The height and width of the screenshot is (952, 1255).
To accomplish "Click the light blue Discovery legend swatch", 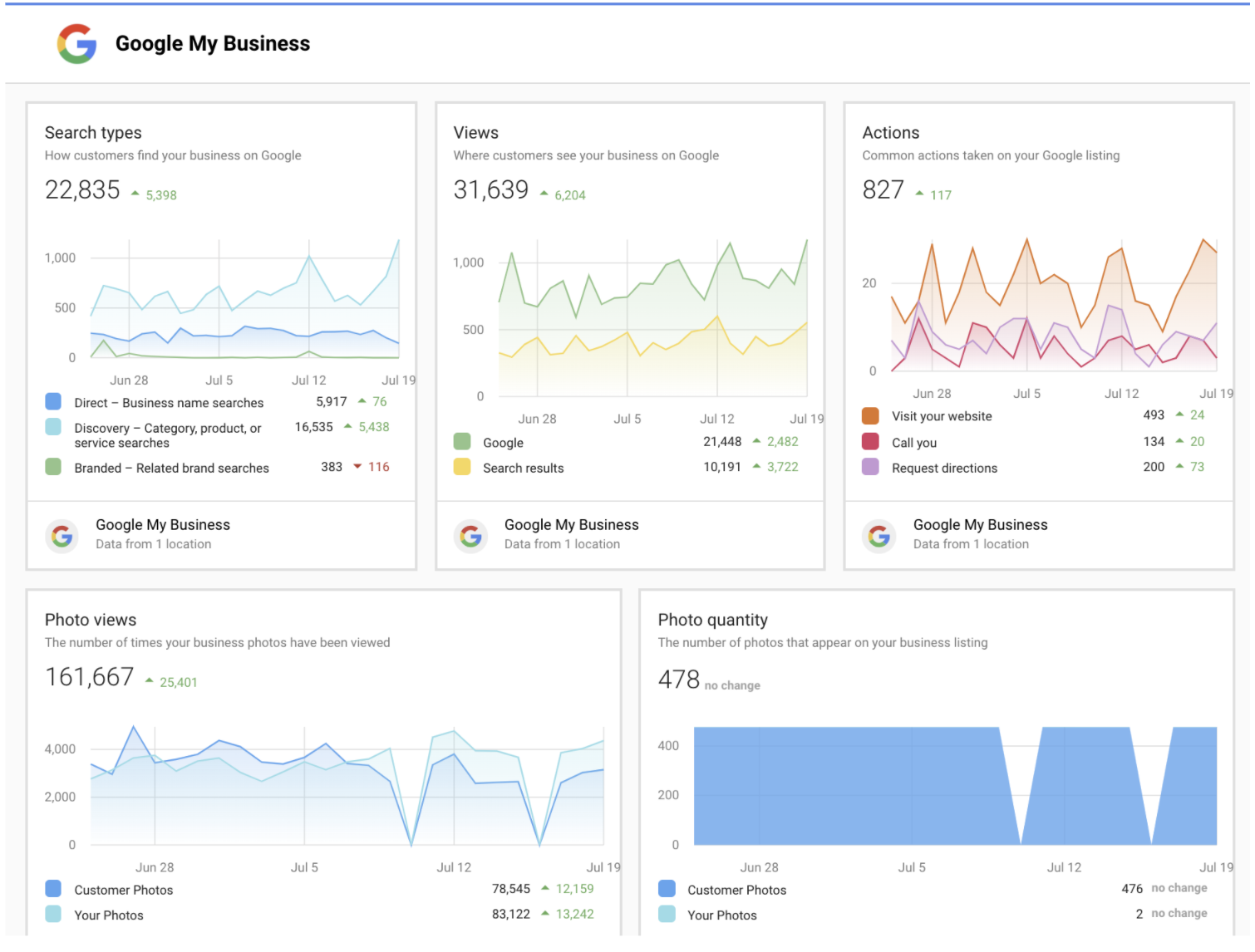I will [x=53, y=427].
